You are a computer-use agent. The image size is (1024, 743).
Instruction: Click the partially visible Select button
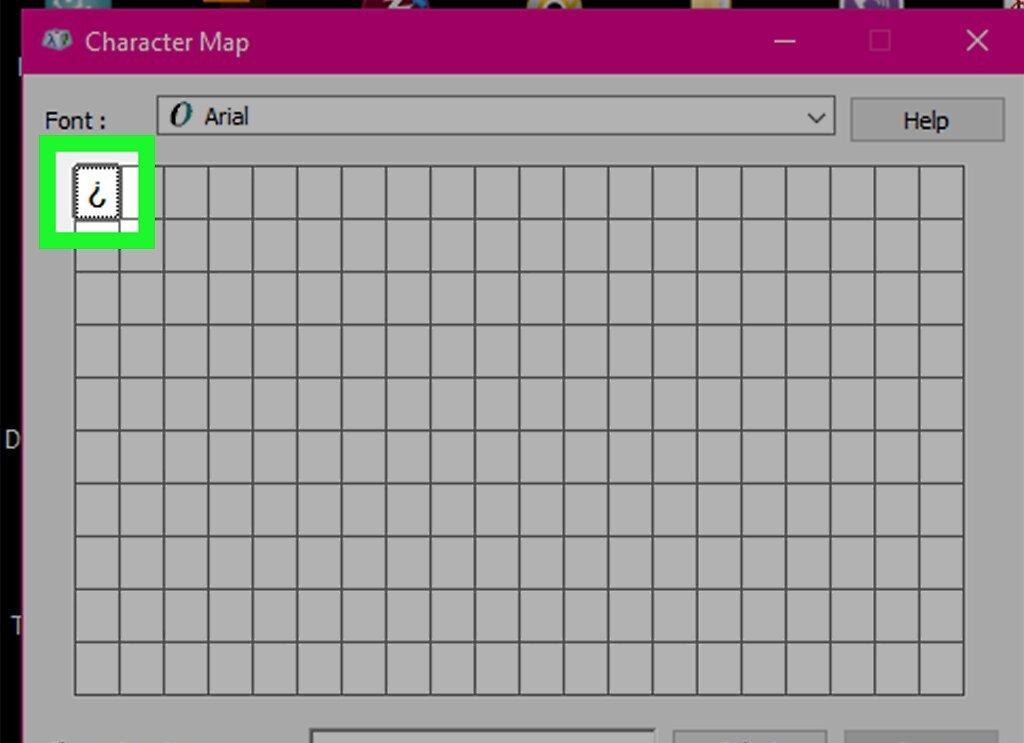click(749, 737)
